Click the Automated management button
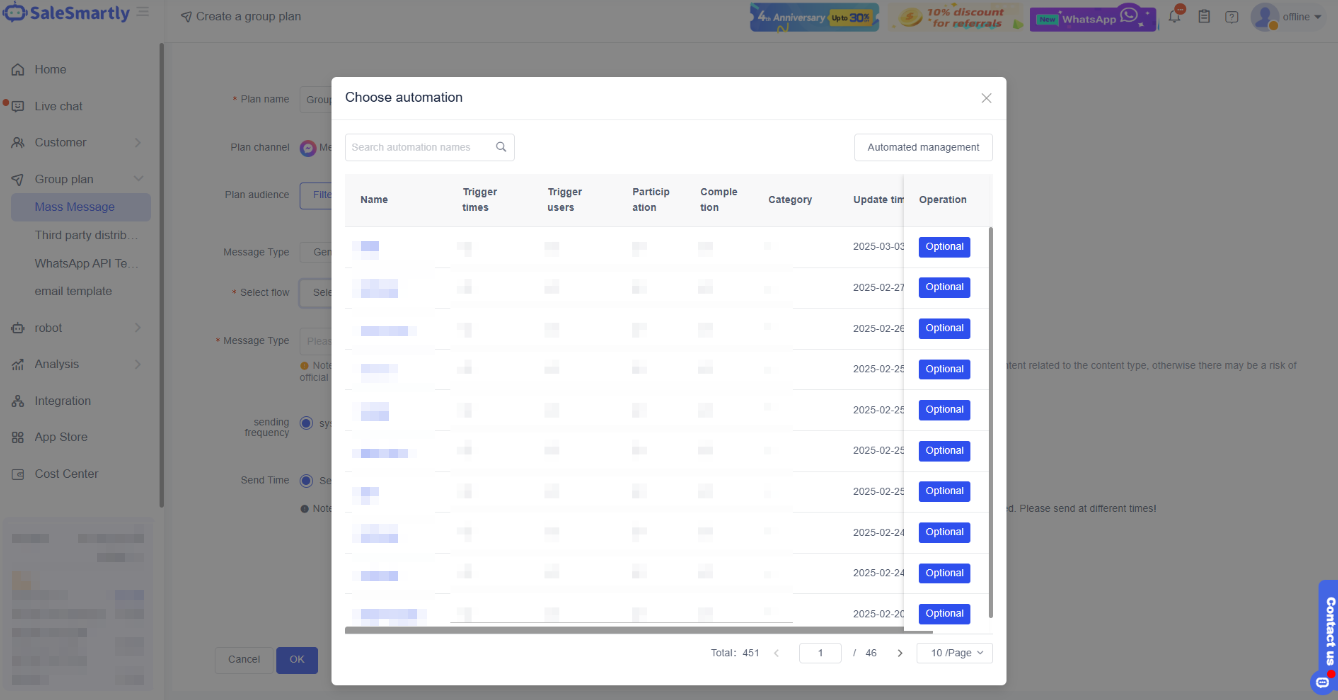 923,147
